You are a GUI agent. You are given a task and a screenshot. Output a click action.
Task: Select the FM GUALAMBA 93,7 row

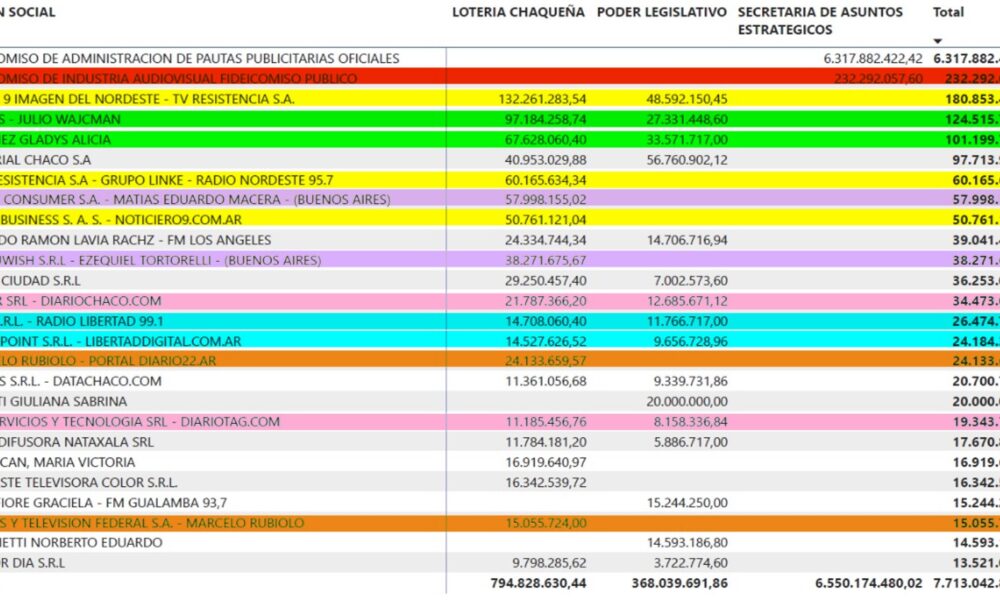(500, 503)
